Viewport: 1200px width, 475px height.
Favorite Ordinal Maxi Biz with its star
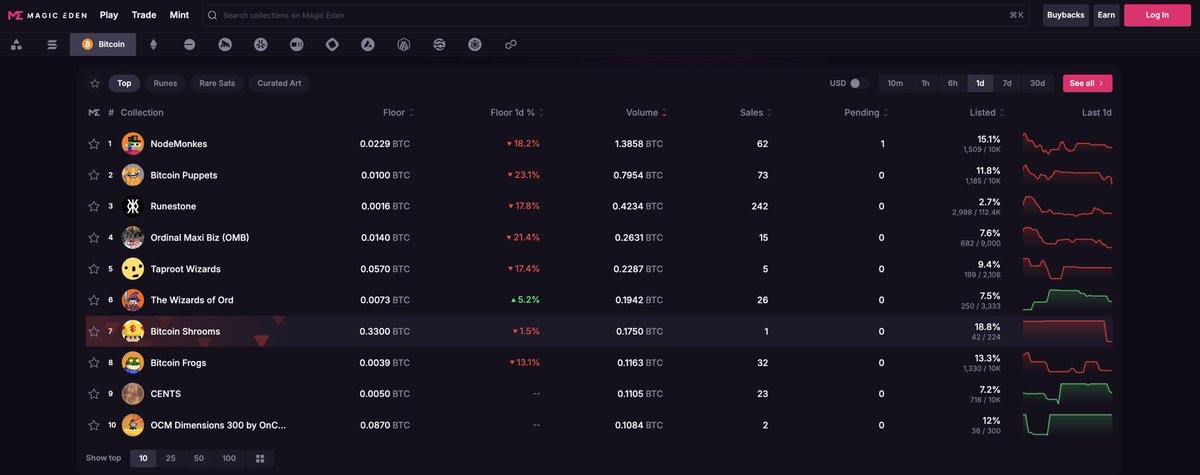[94, 238]
